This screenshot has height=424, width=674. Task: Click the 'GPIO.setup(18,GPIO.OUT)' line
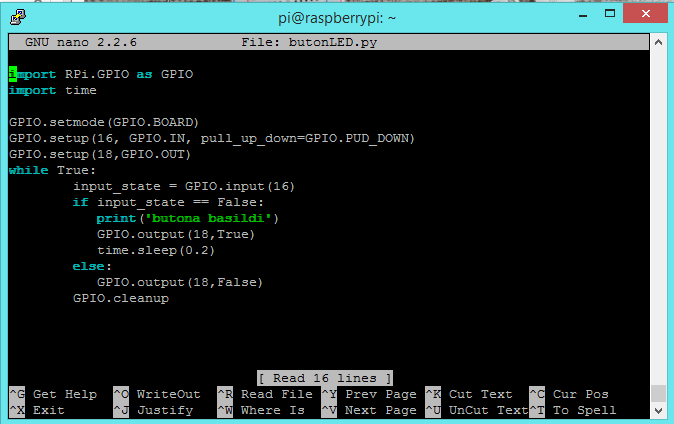[x=100, y=154]
